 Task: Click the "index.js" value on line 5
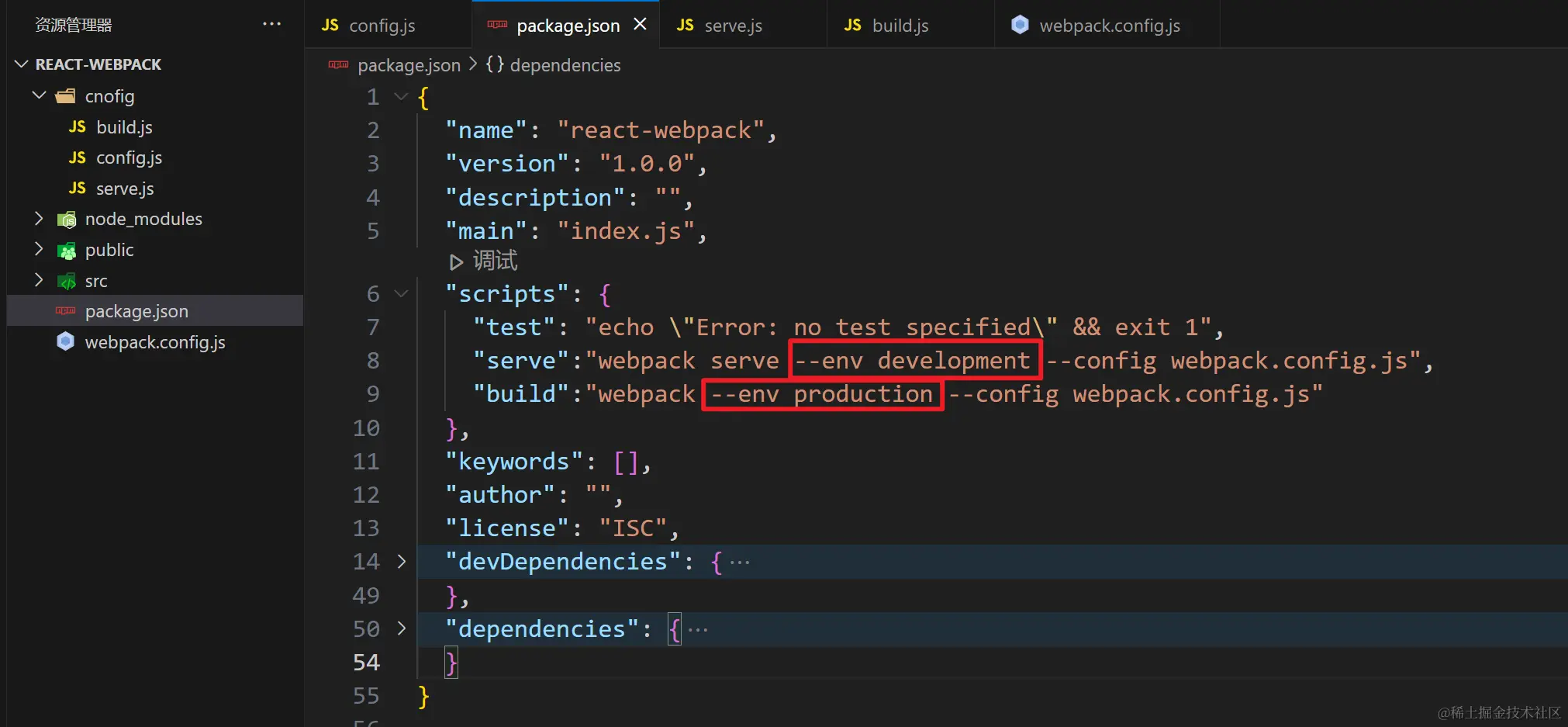(626, 231)
